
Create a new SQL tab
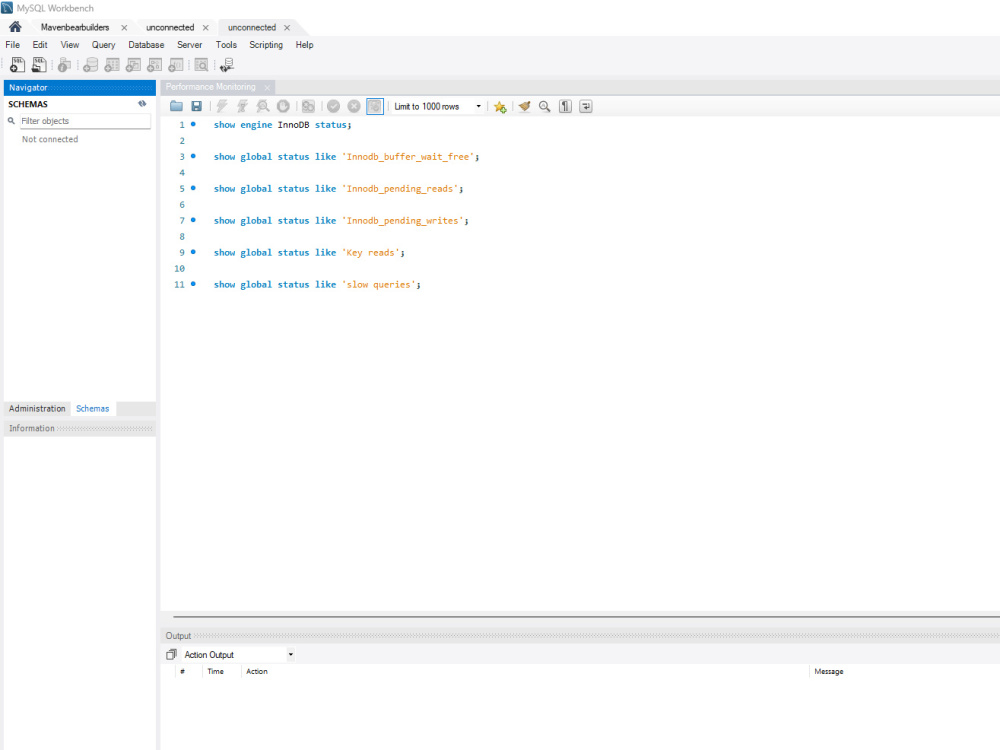[x=18, y=65]
